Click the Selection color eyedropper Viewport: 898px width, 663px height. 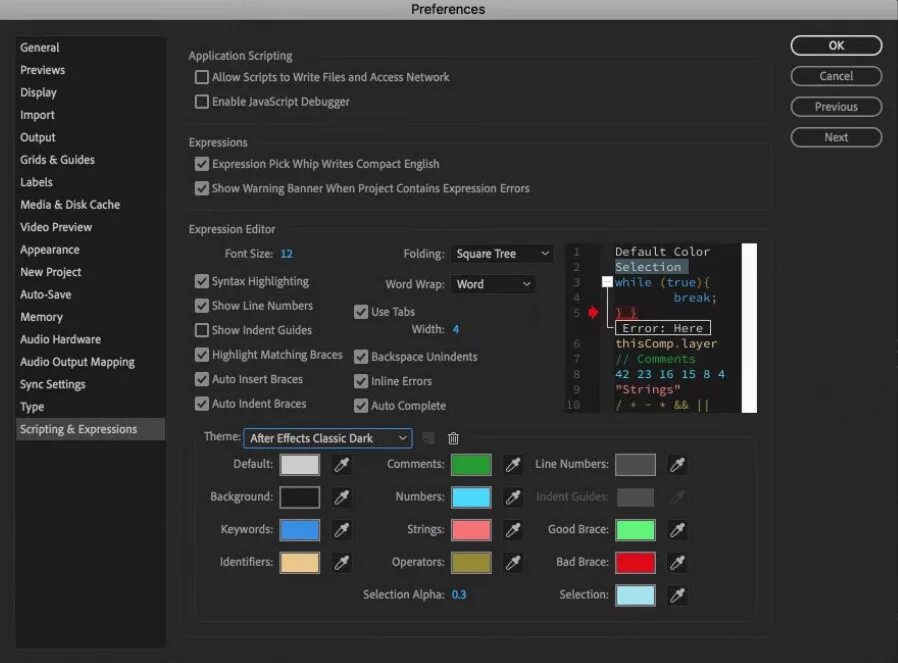point(677,595)
